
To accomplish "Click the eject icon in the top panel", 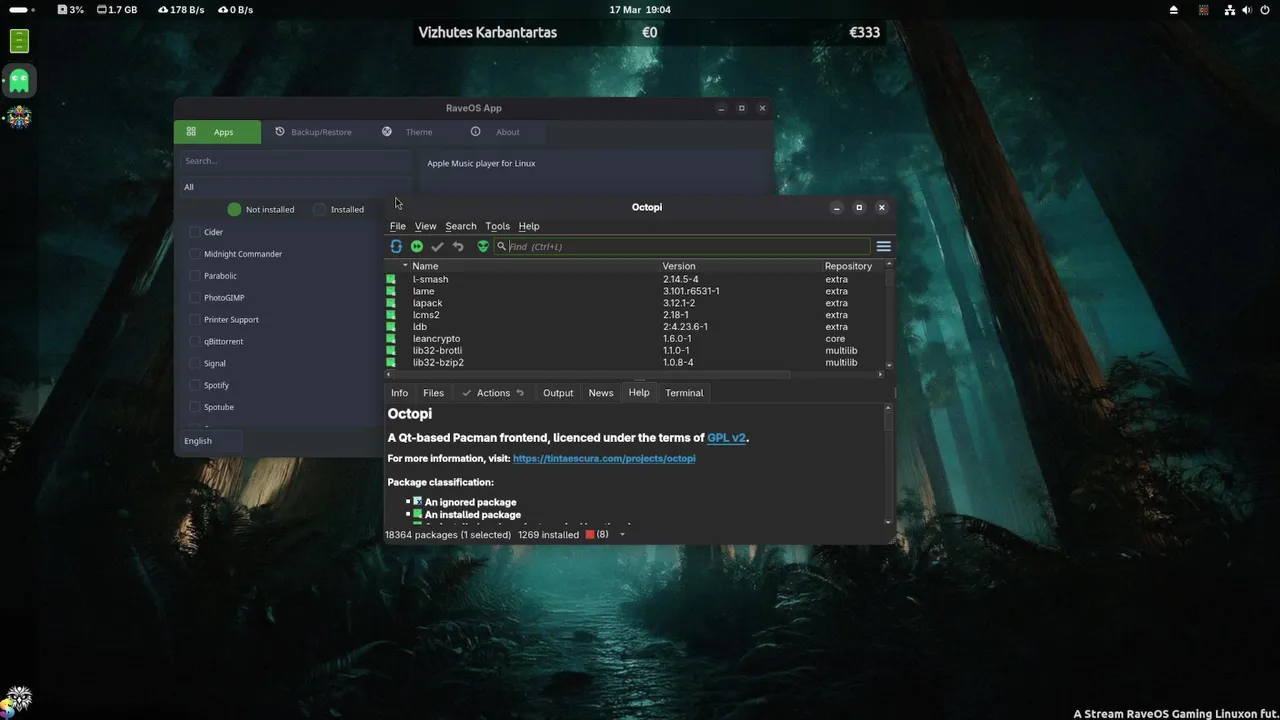I will (x=1174, y=10).
